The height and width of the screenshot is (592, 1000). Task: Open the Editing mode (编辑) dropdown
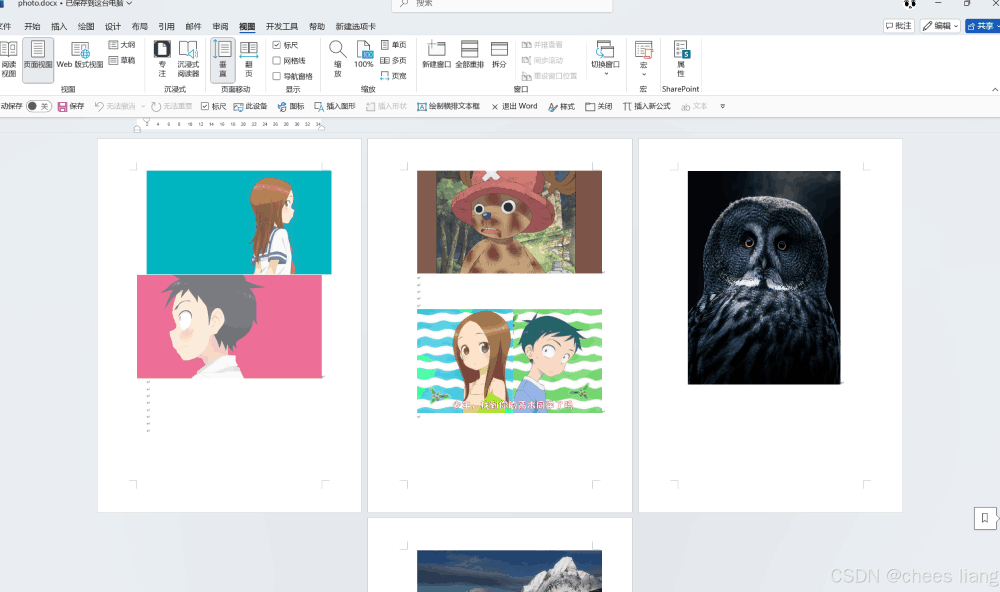[x=940, y=26]
